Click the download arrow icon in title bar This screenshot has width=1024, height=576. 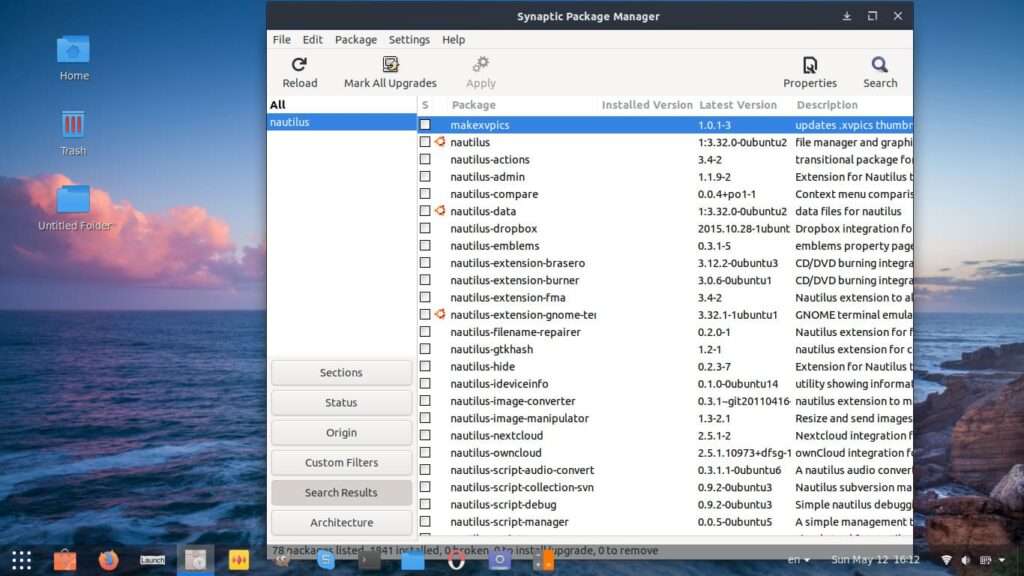(x=846, y=16)
